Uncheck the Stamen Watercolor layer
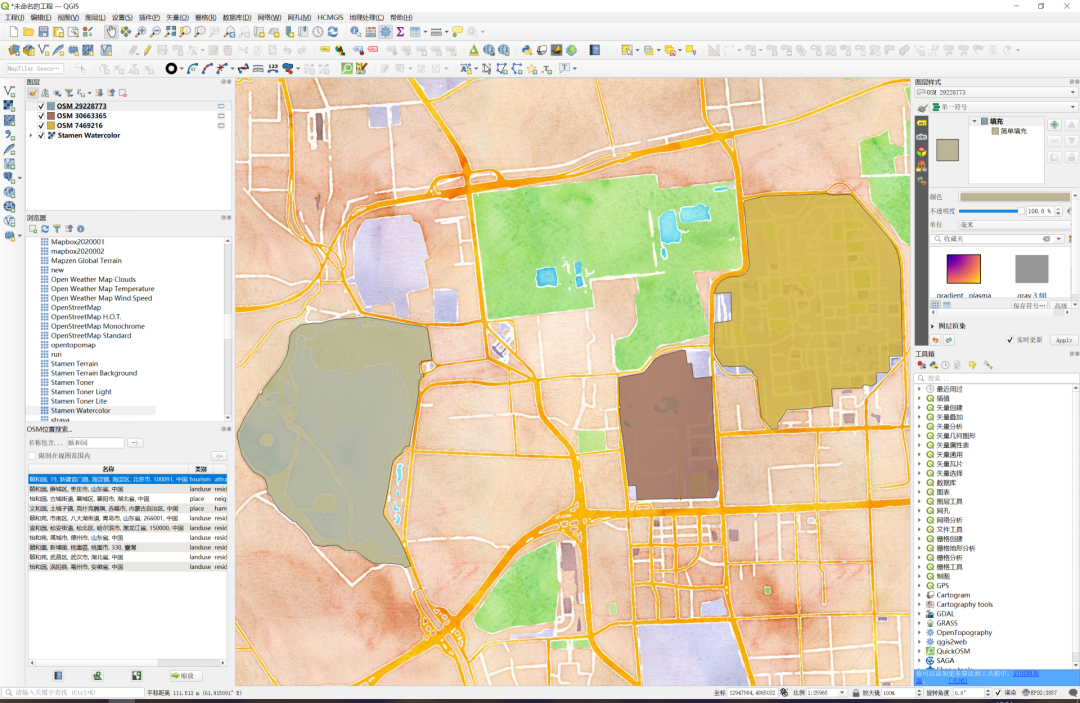Image resolution: width=1080 pixels, height=703 pixels. [x=41, y=135]
